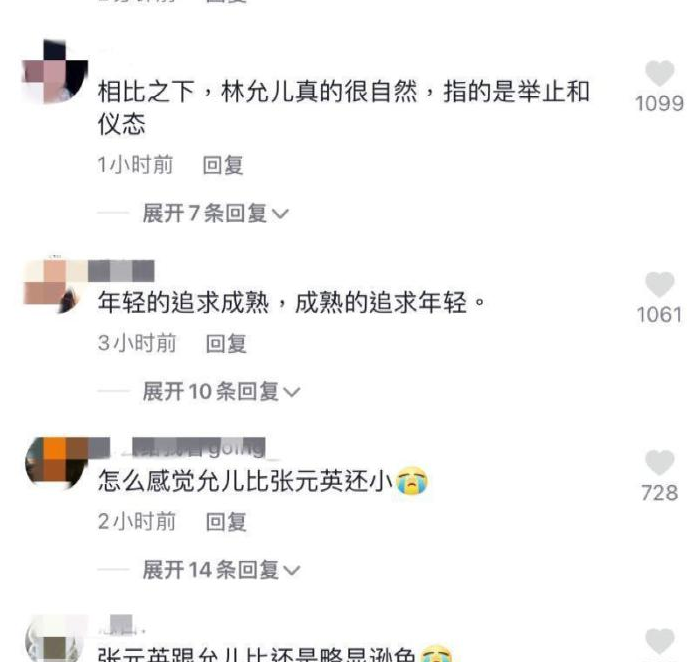Select the comment 怎么感觉允儿比张元英还小
Image resolution: width=697 pixels, height=662 pixels.
245,481
